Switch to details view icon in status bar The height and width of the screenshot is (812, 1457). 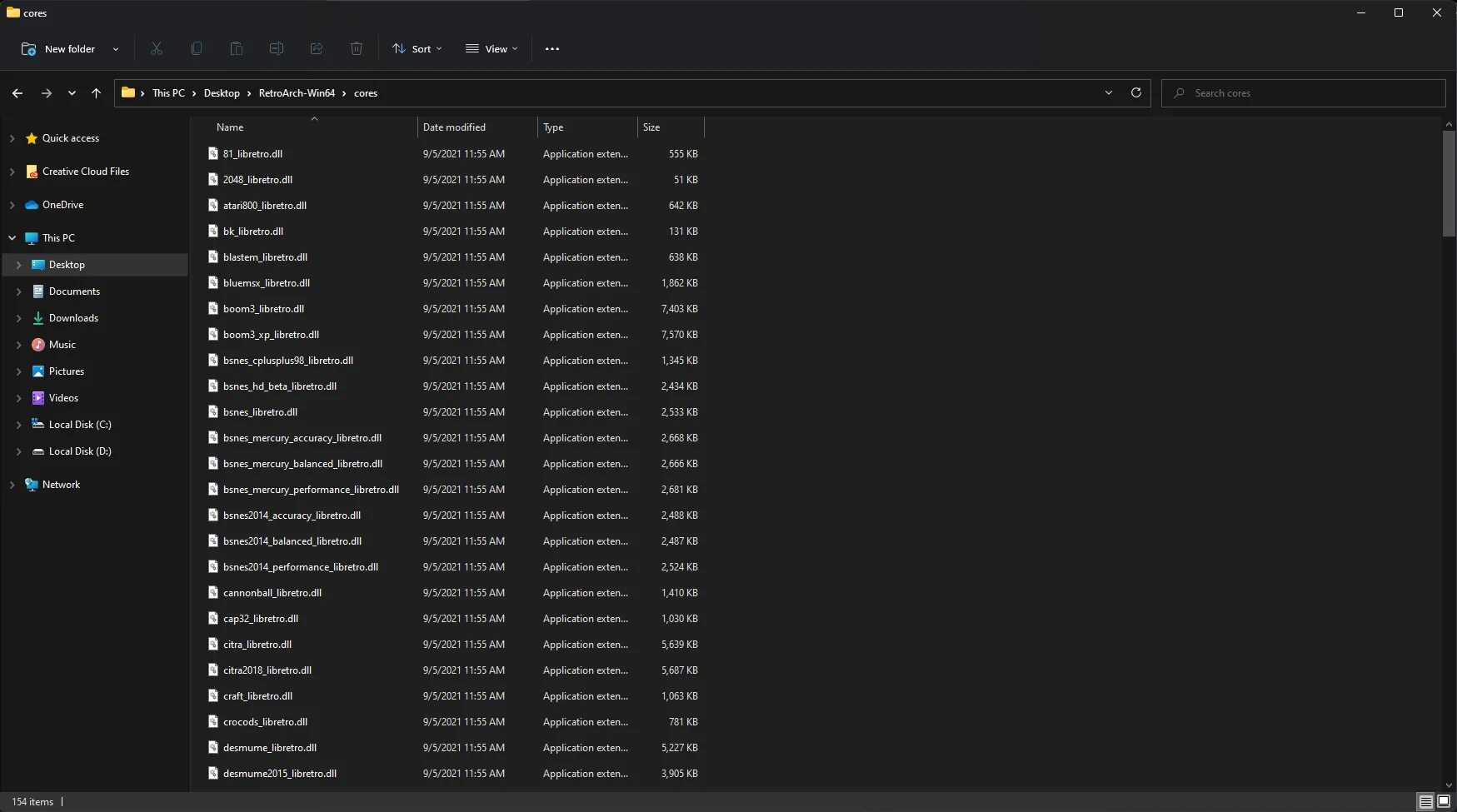(1426, 802)
